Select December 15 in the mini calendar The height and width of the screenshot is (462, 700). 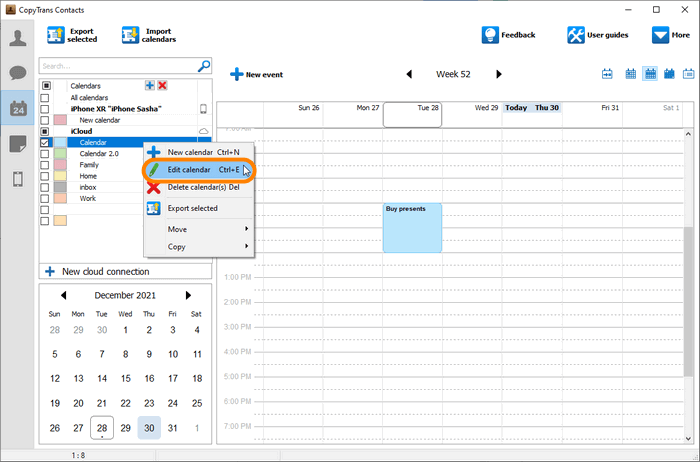click(125, 379)
